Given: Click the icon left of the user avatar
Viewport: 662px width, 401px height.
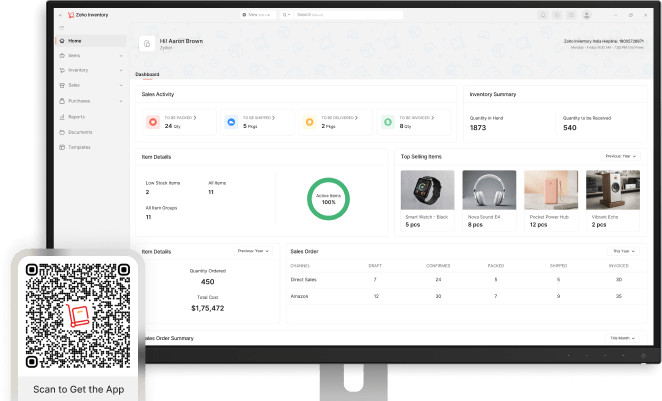Looking at the screenshot, I should pyautogui.click(x=571, y=15).
